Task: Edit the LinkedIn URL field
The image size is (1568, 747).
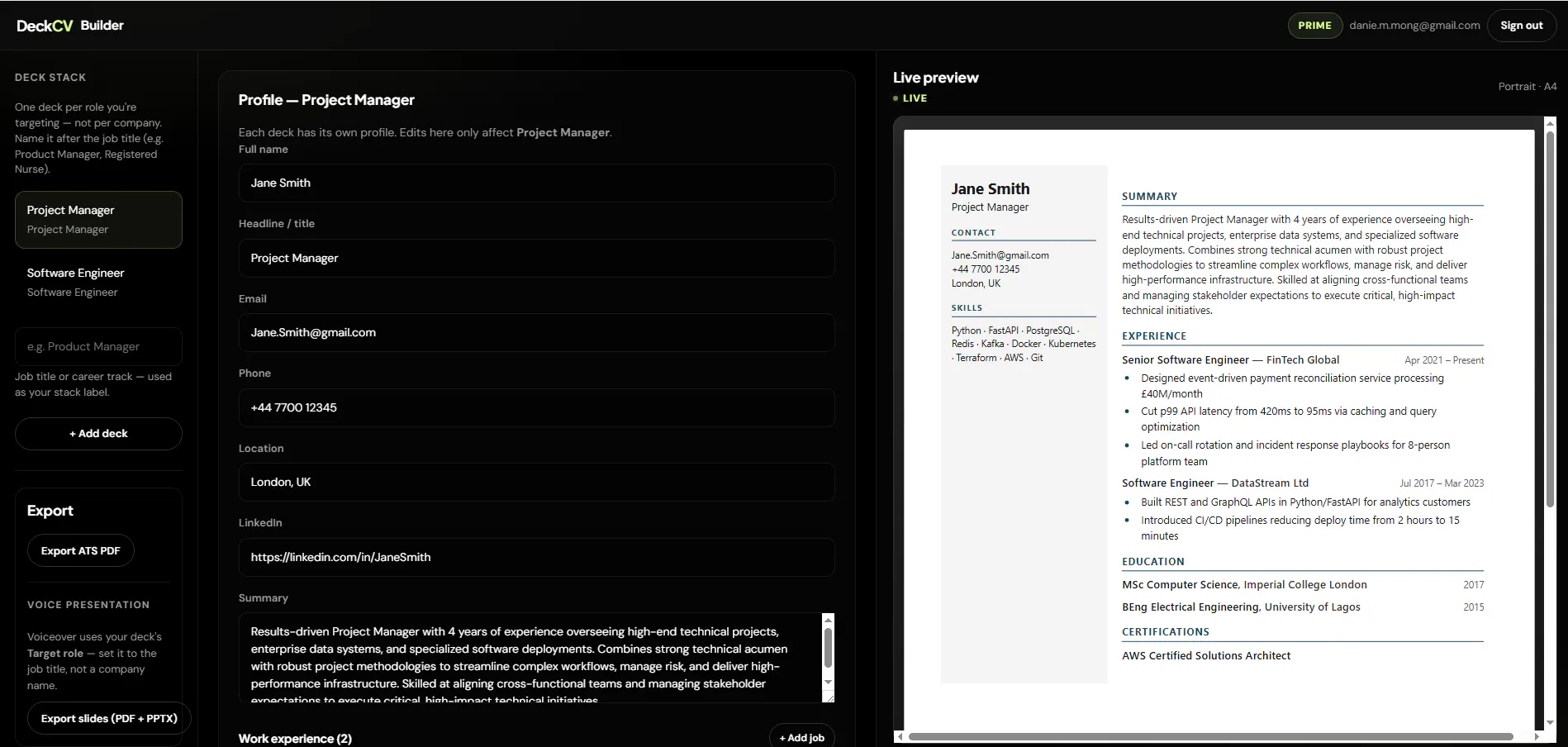Action: point(536,557)
